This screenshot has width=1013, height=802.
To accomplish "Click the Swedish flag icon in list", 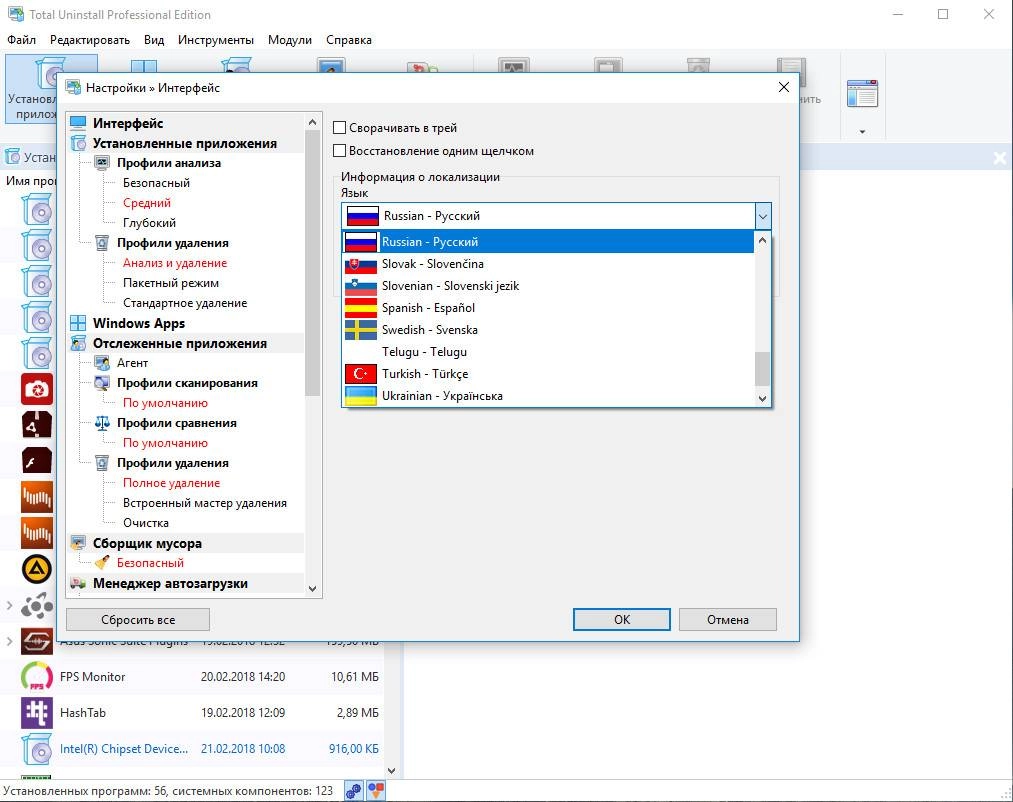I will click(x=361, y=330).
